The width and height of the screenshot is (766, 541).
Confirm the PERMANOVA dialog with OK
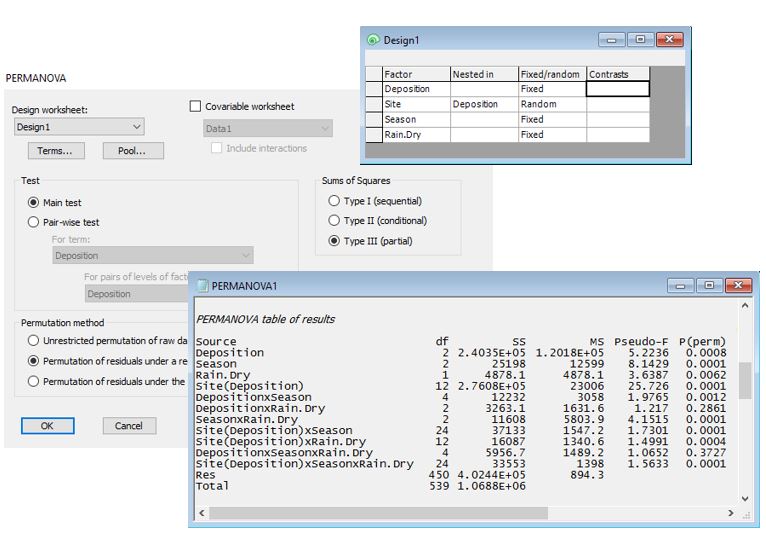point(47,426)
